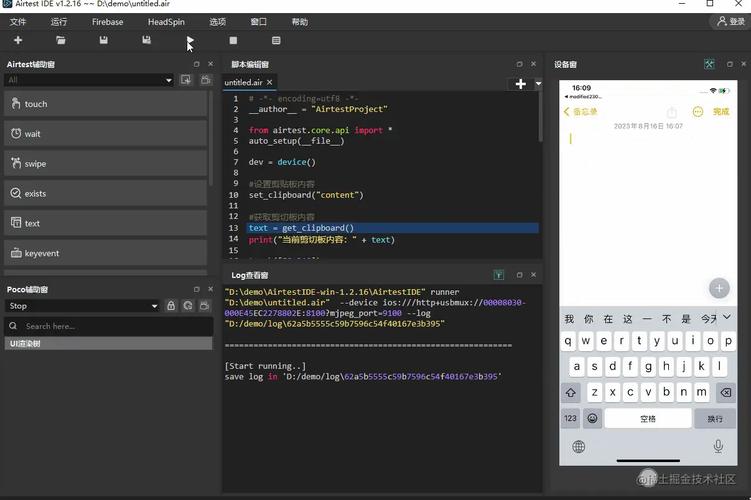Close the script editor panel
The width and height of the screenshot is (751, 500).
[534, 64]
